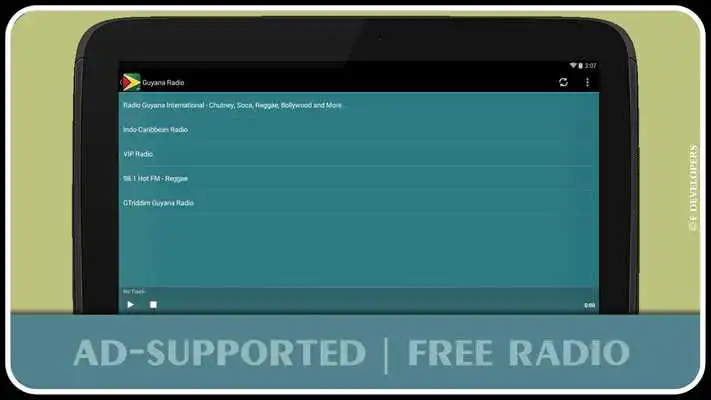Start playback with the play button
711x400 pixels.
131,305
